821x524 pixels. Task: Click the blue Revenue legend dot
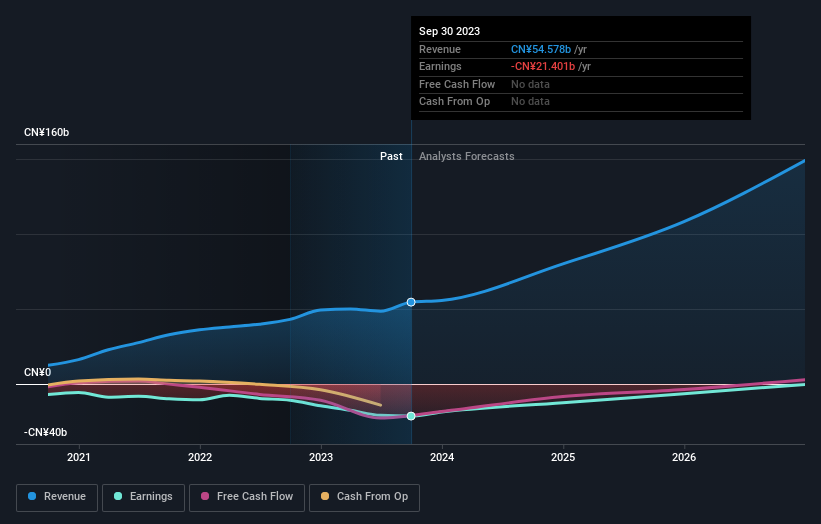coord(32,496)
